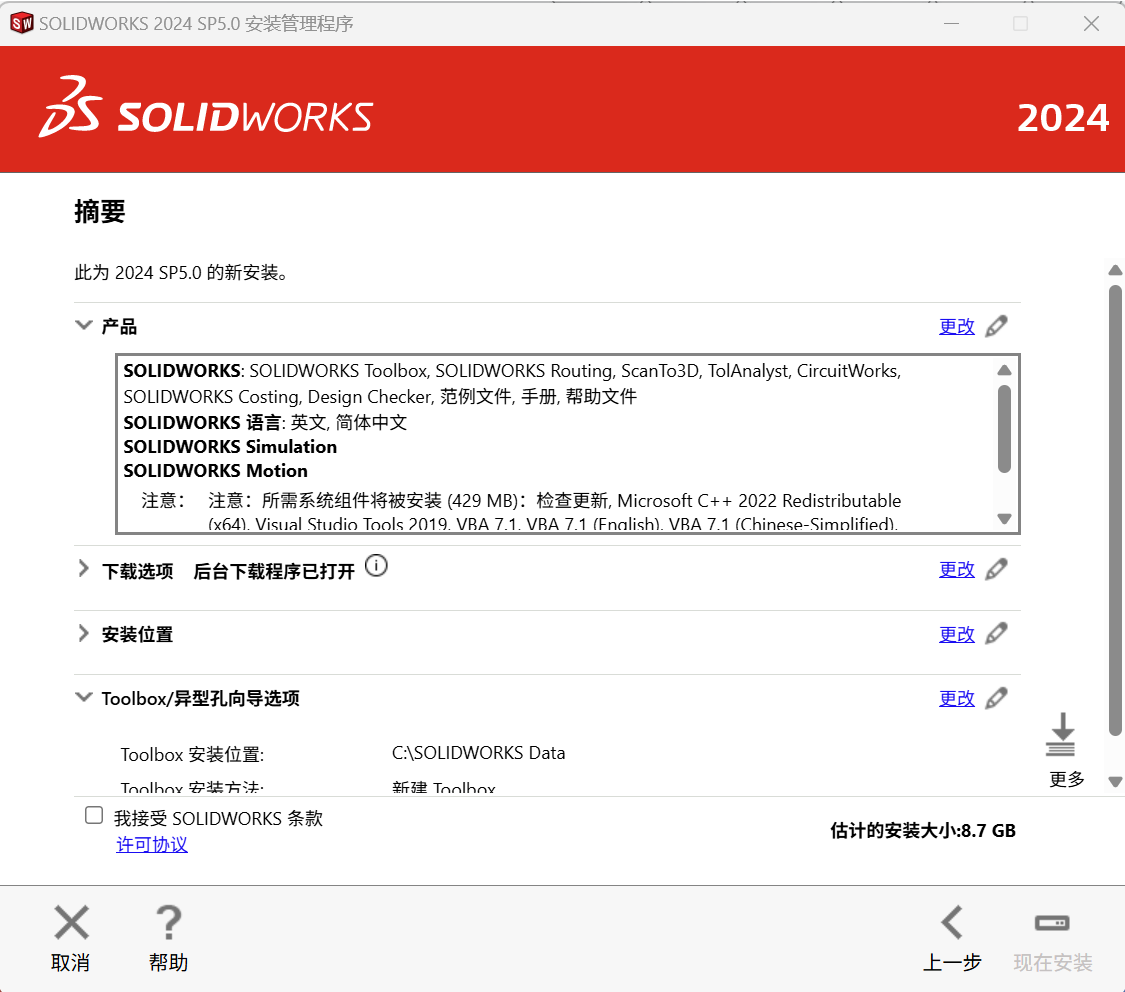Click the pencil icon in the 产品 row
The width and height of the screenshot is (1125, 992).
click(x=996, y=326)
